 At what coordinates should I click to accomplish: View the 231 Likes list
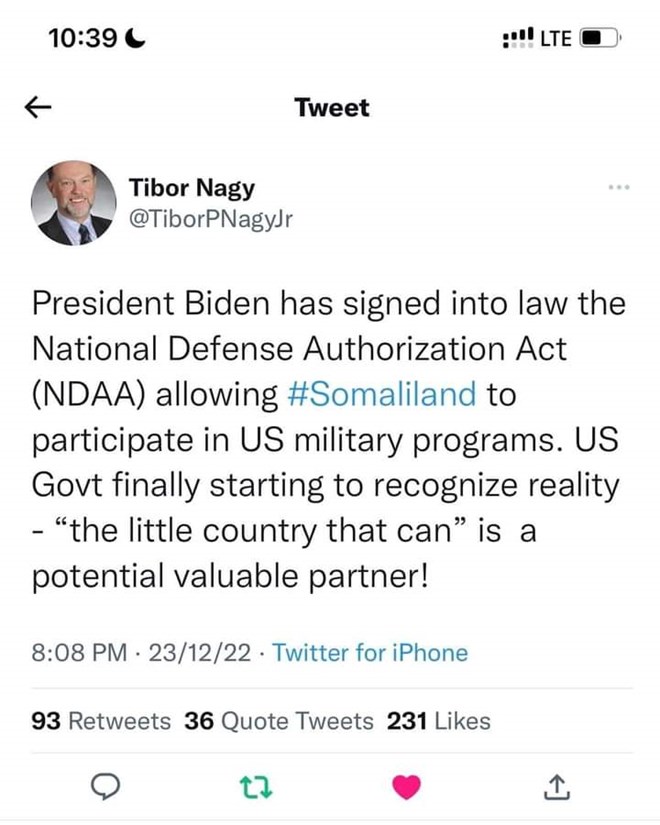click(x=438, y=720)
